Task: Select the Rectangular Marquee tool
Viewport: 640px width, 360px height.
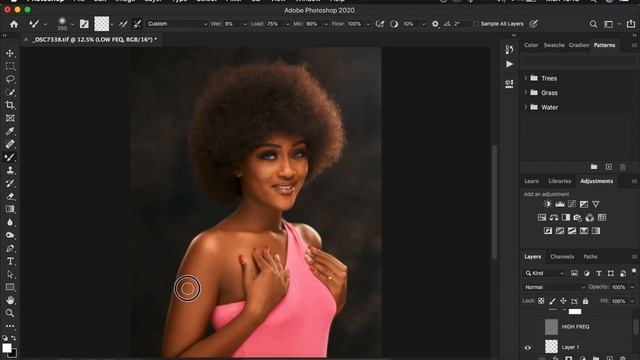Action: (10, 66)
